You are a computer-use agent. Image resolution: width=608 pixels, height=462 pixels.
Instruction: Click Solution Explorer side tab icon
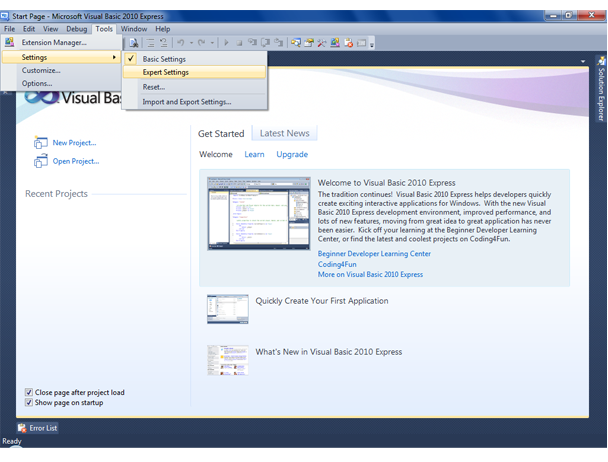pyautogui.click(x=601, y=61)
